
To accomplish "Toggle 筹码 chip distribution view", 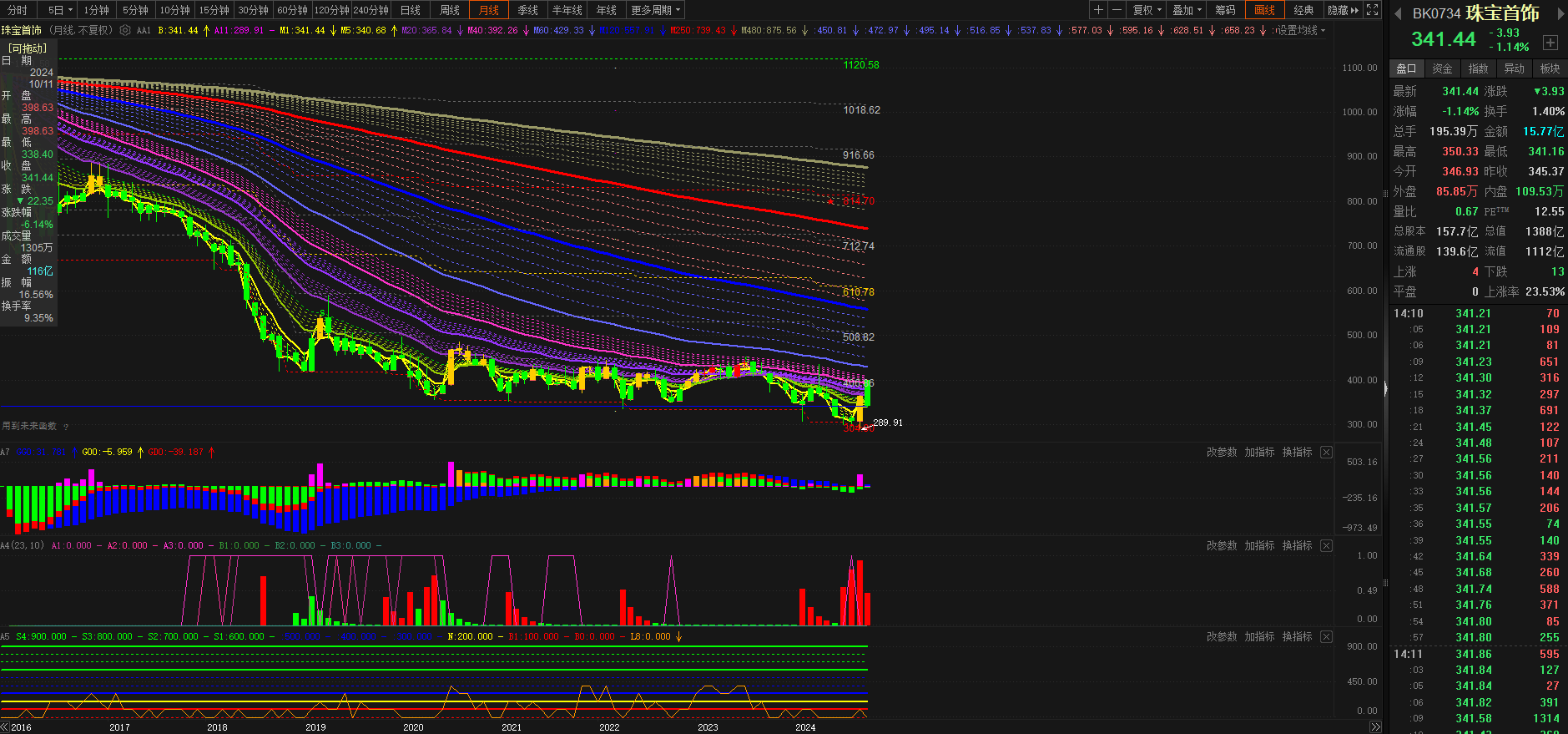I will [1225, 10].
